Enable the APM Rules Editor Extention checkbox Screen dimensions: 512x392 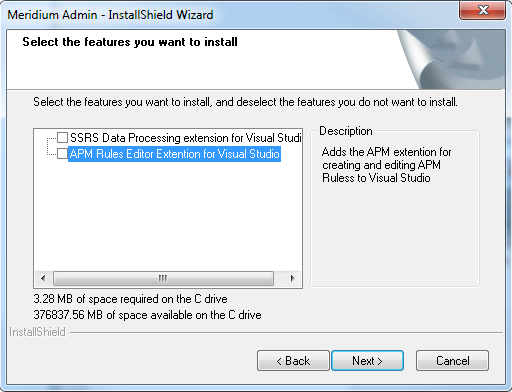click(62, 154)
